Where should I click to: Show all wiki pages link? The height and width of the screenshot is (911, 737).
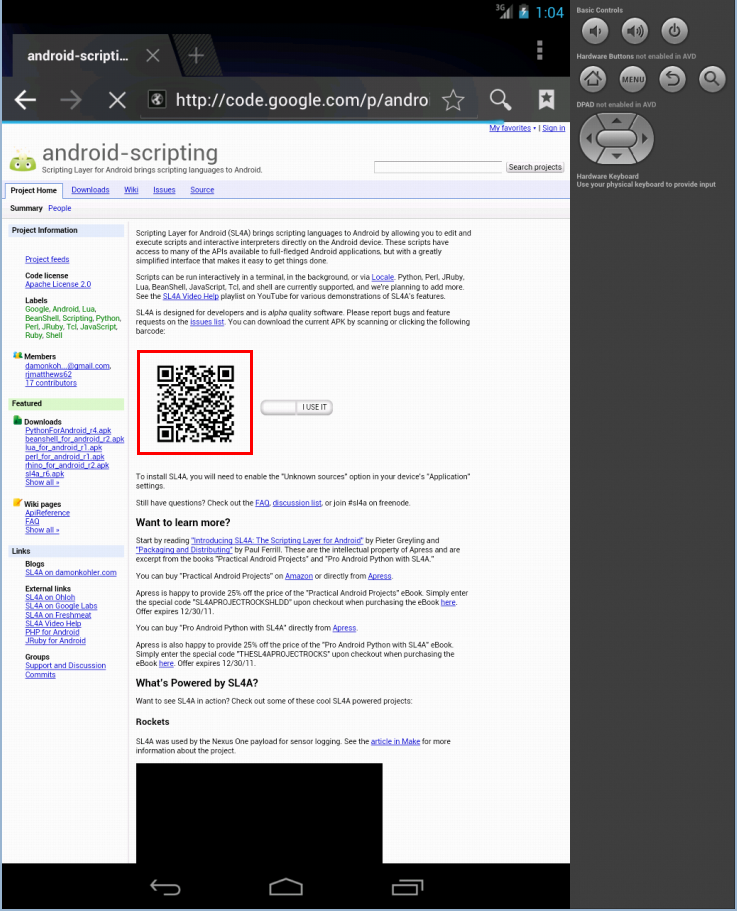[x=42, y=530]
